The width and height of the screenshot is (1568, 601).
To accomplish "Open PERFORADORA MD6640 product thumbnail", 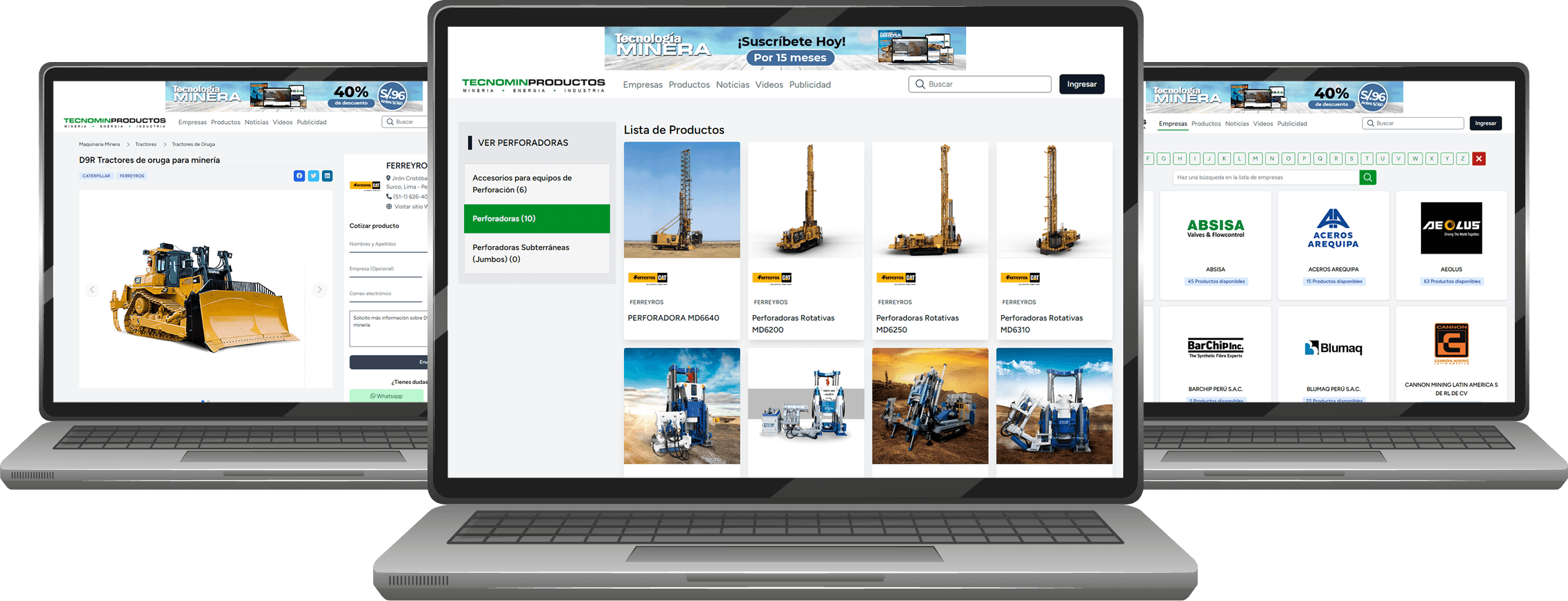I will point(682,200).
